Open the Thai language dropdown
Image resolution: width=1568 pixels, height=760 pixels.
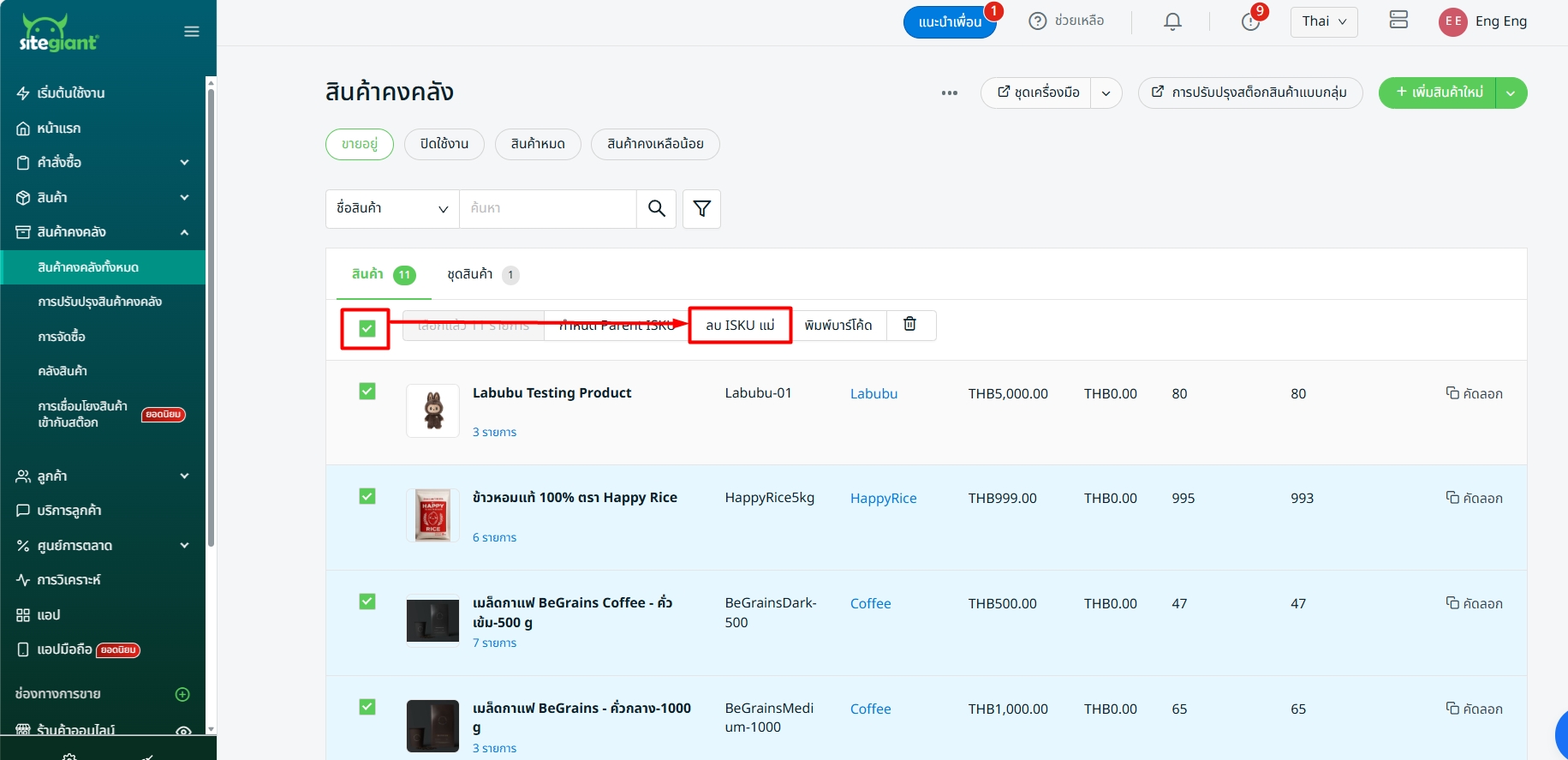[x=1323, y=21]
